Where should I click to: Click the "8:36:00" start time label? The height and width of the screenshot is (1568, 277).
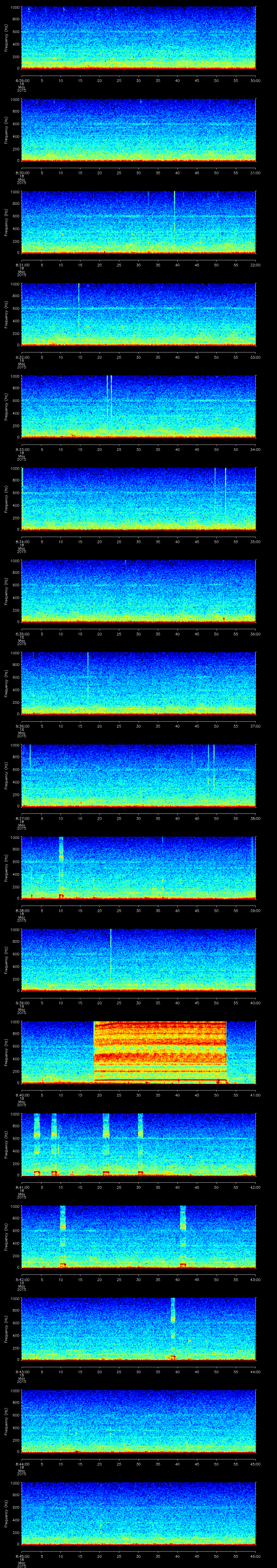coord(22,726)
